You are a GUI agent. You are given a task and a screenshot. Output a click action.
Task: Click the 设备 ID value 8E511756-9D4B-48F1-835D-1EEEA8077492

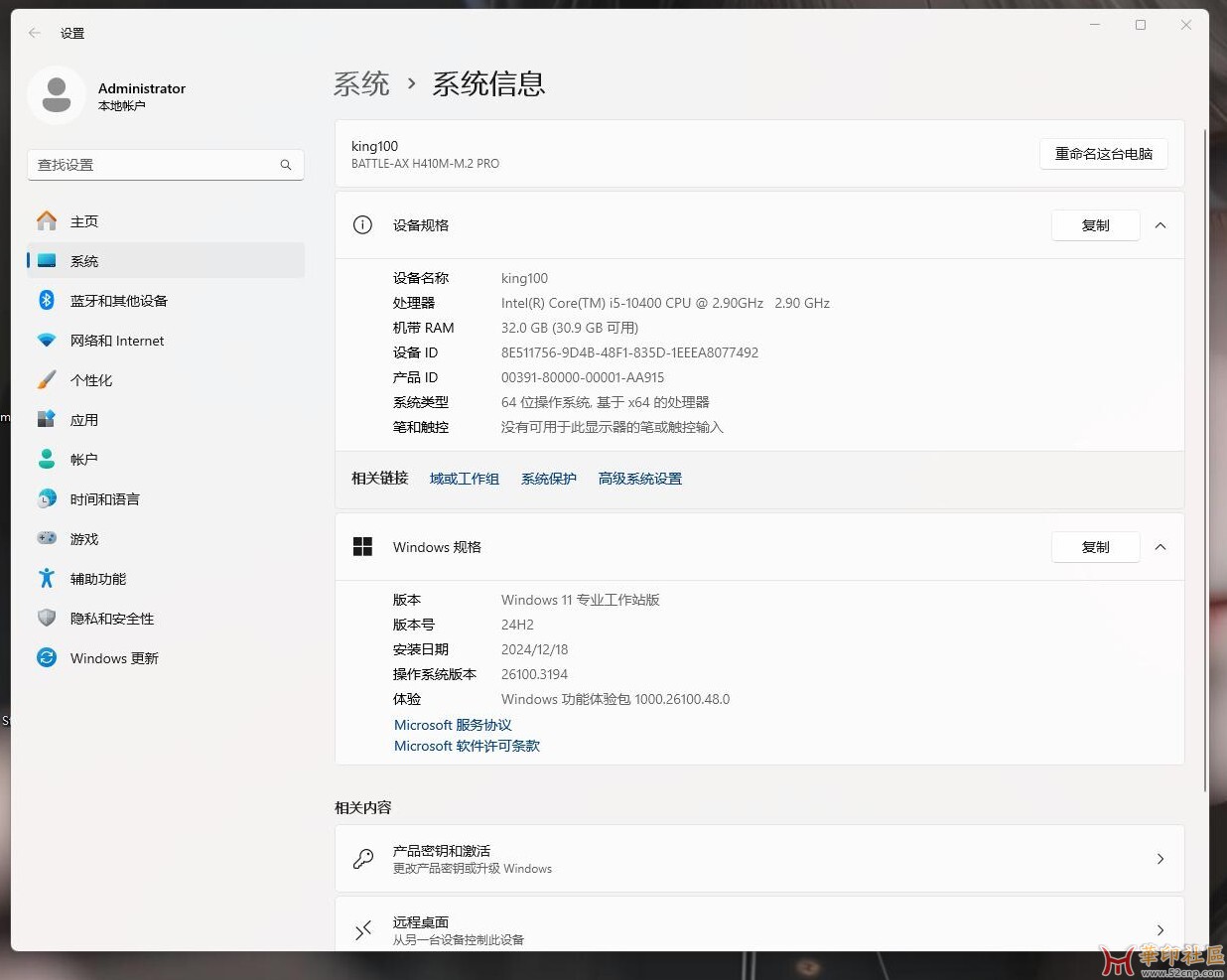pos(629,352)
